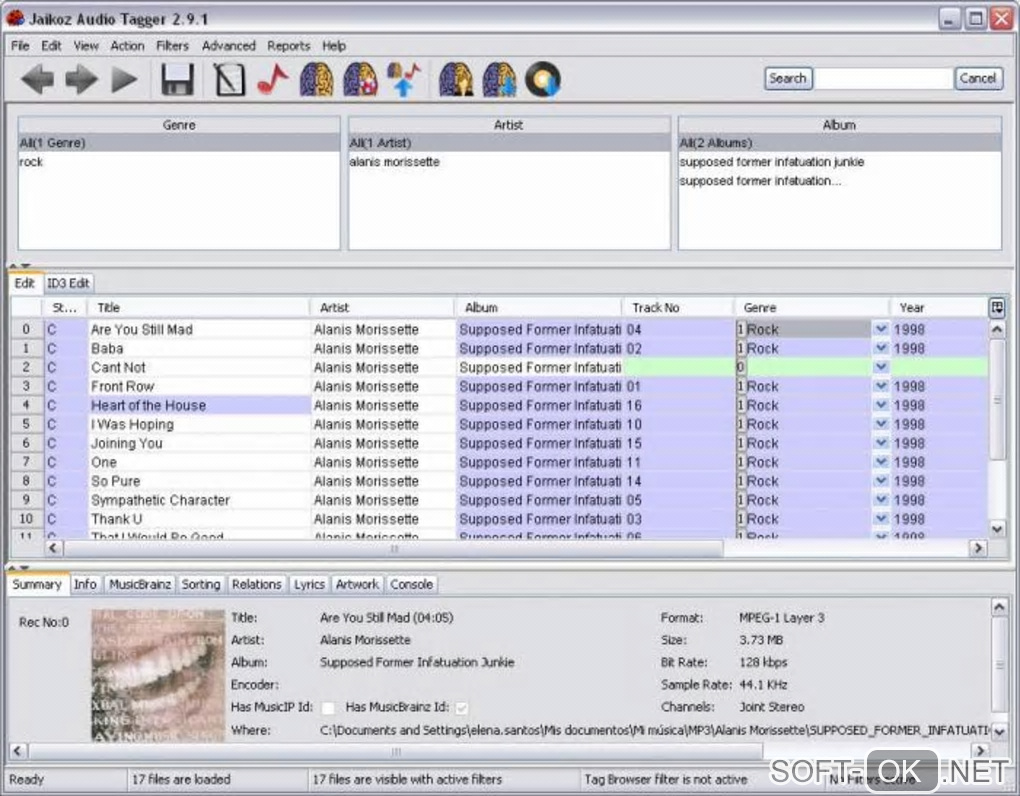Open genre dropdown for So Pure row
Screen dimensions: 1020x796
coord(881,481)
